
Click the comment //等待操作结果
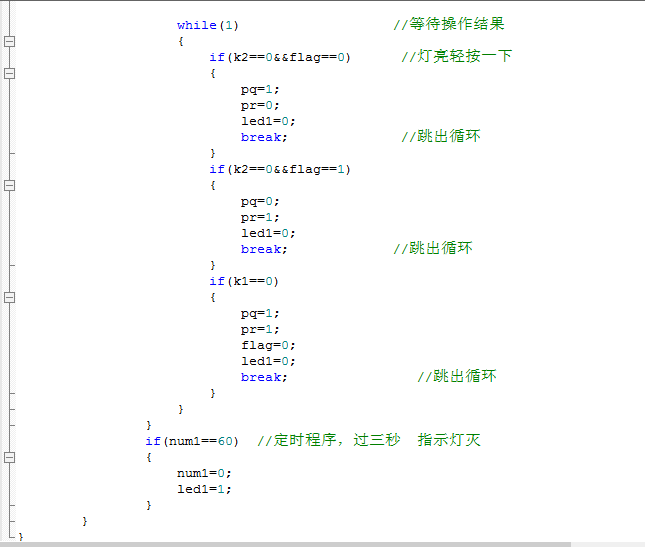pyautogui.click(x=449, y=24)
